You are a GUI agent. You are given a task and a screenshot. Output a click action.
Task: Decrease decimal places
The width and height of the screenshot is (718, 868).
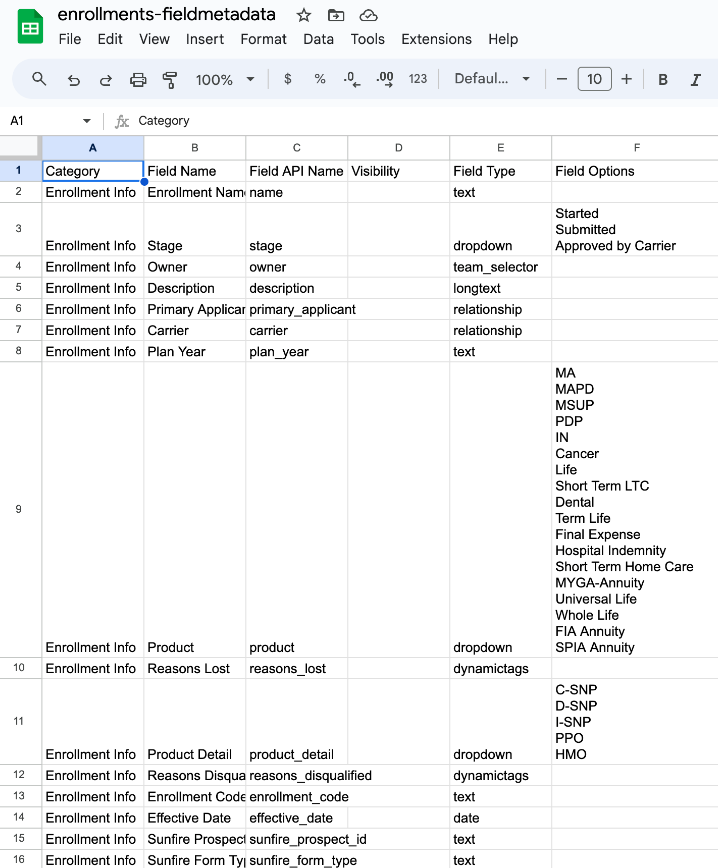click(352, 79)
